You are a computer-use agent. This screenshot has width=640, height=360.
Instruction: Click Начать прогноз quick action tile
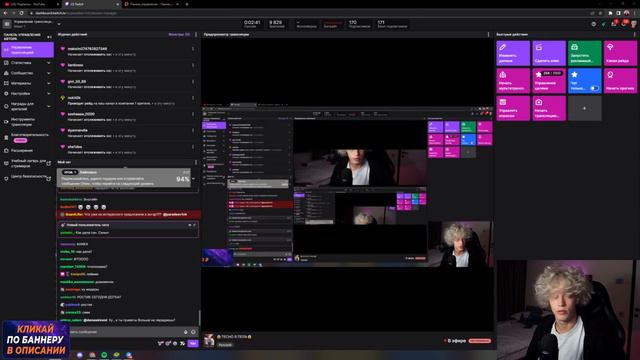[620, 81]
